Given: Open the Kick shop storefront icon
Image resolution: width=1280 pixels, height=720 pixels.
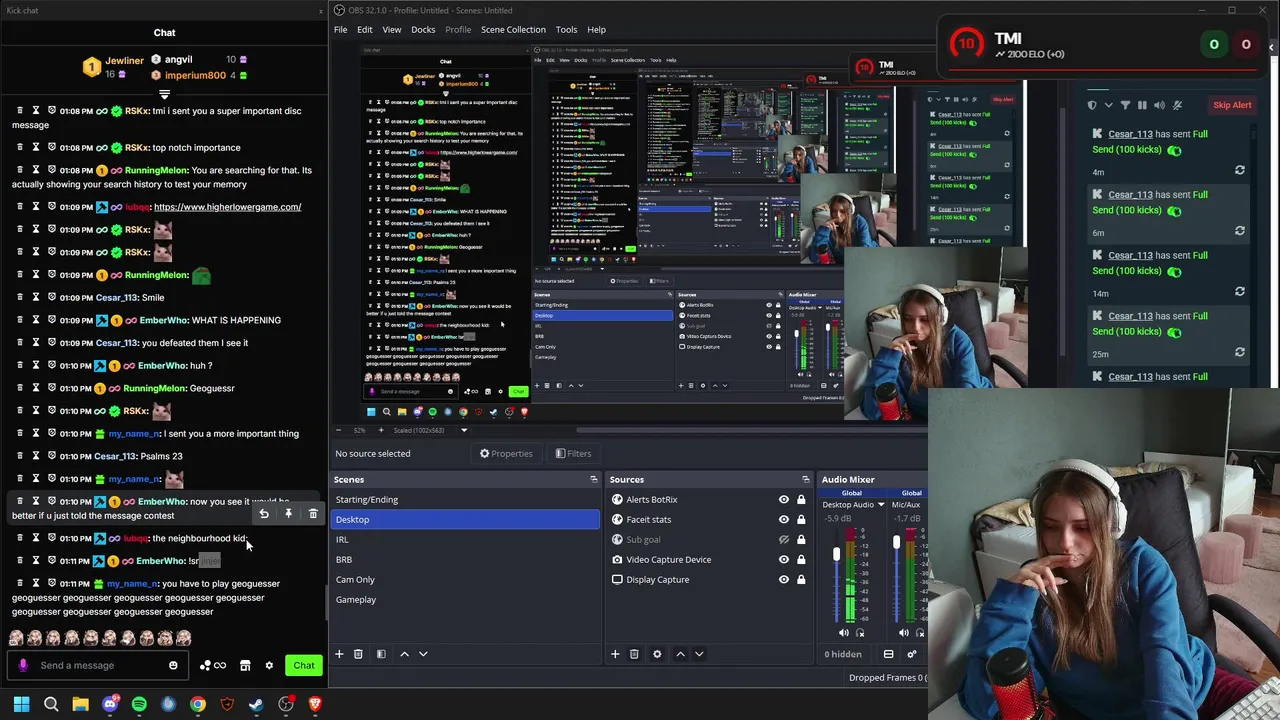Looking at the screenshot, I should click(245, 666).
